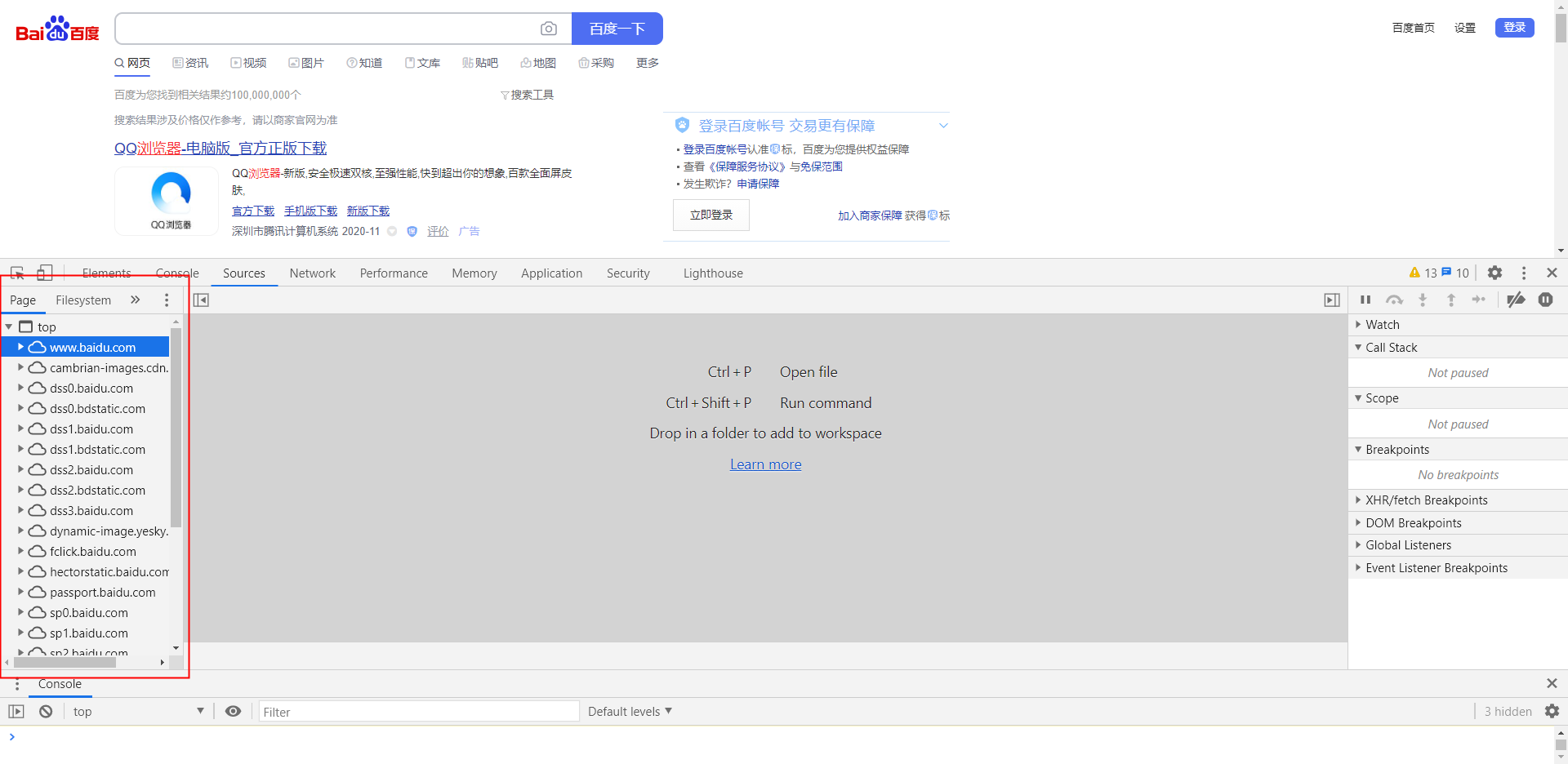The height and width of the screenshot is (764, 1568).
Task: Click the step out of function icon
Action: [1451, 300]
